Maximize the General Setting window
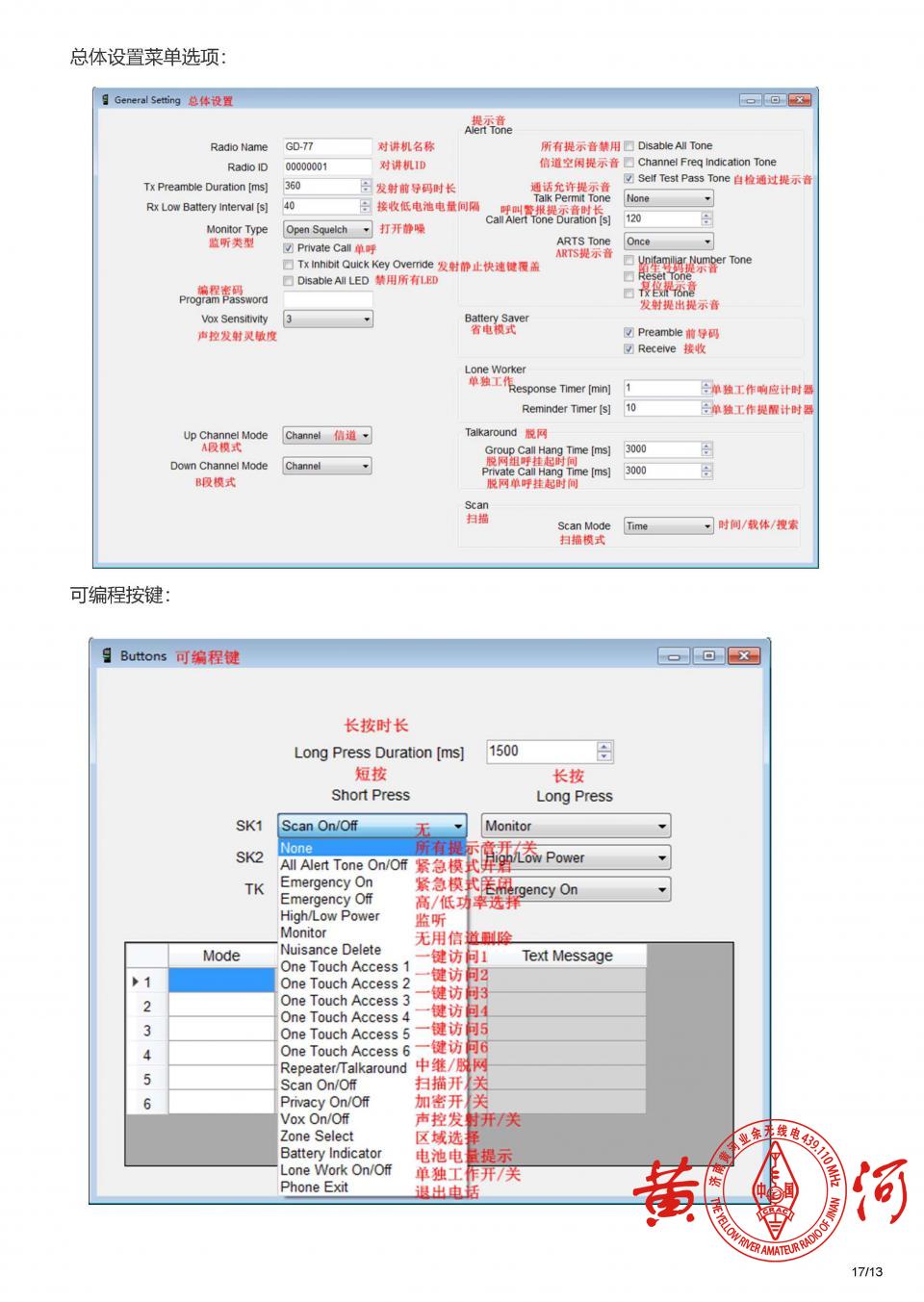The height and width of the screenshot is (1302, 924). pos(775,100)
